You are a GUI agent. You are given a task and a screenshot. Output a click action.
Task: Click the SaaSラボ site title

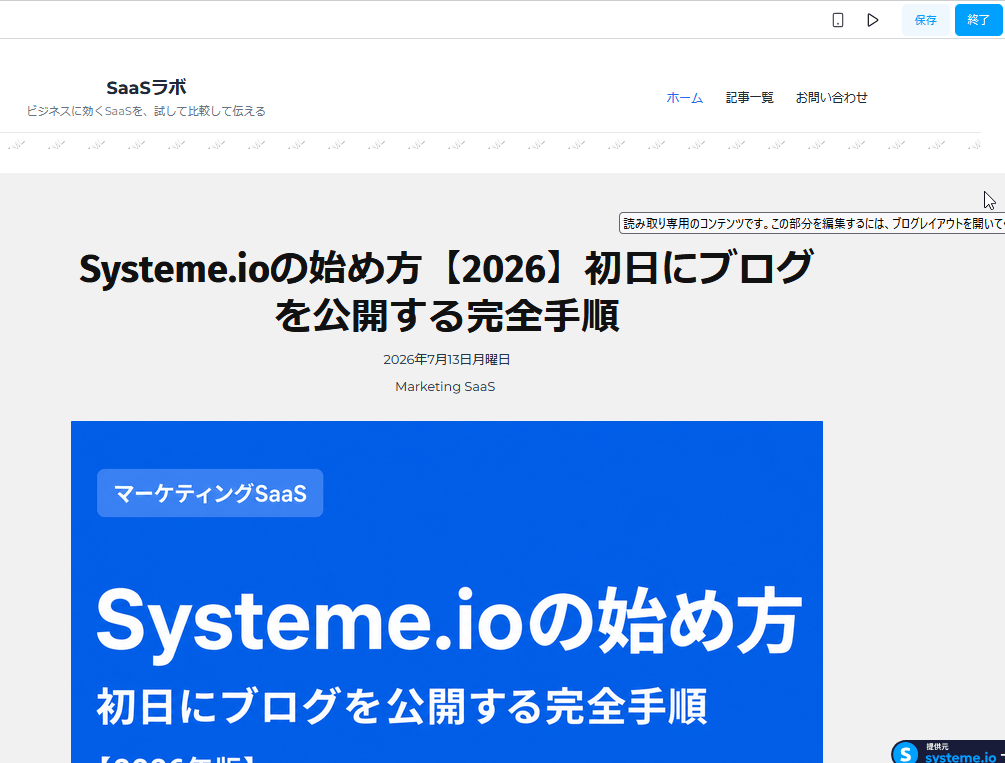(146, 87)
